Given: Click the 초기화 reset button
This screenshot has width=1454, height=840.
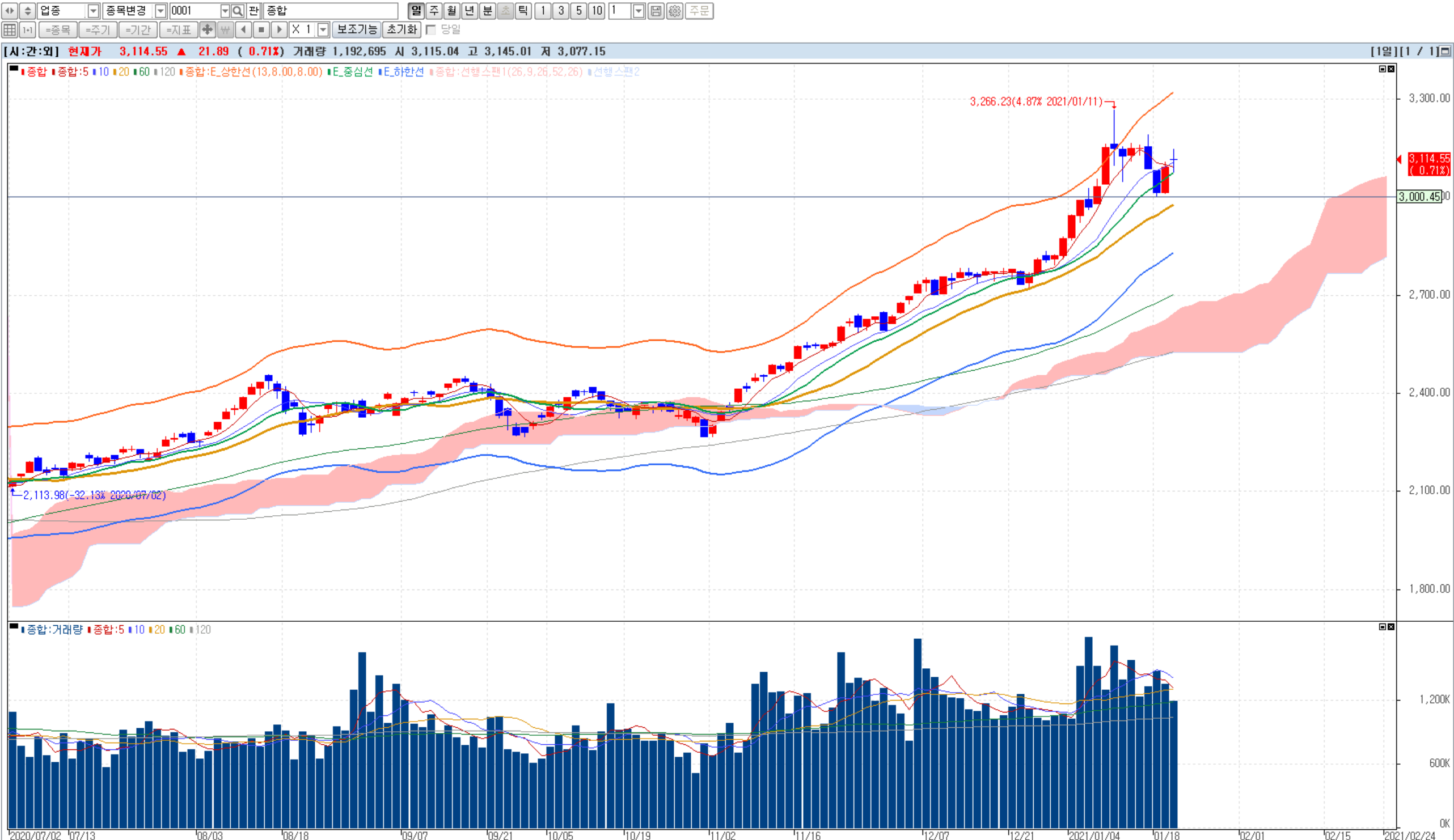Looking at the screenshot, I should tap(401, 29).
